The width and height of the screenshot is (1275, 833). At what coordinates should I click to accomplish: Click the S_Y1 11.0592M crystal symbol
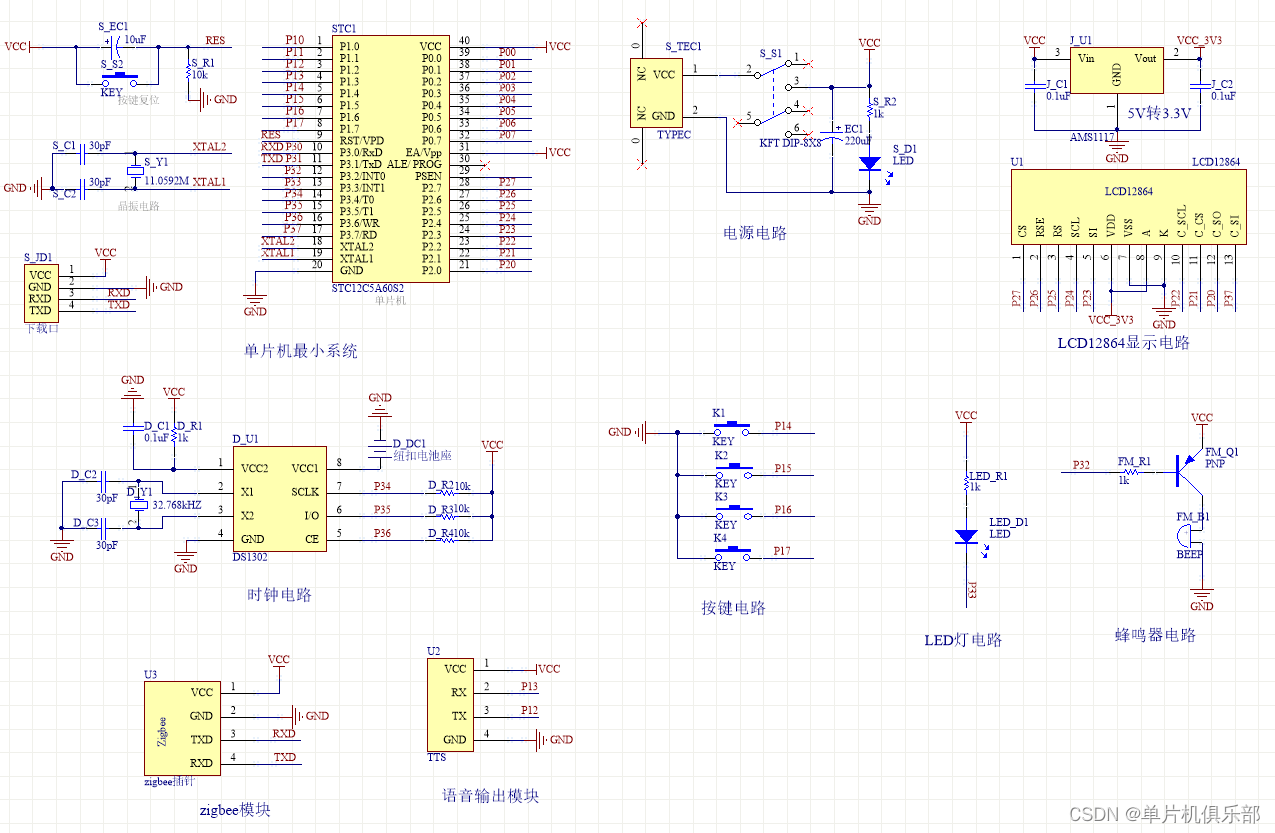tap(136, 170)
